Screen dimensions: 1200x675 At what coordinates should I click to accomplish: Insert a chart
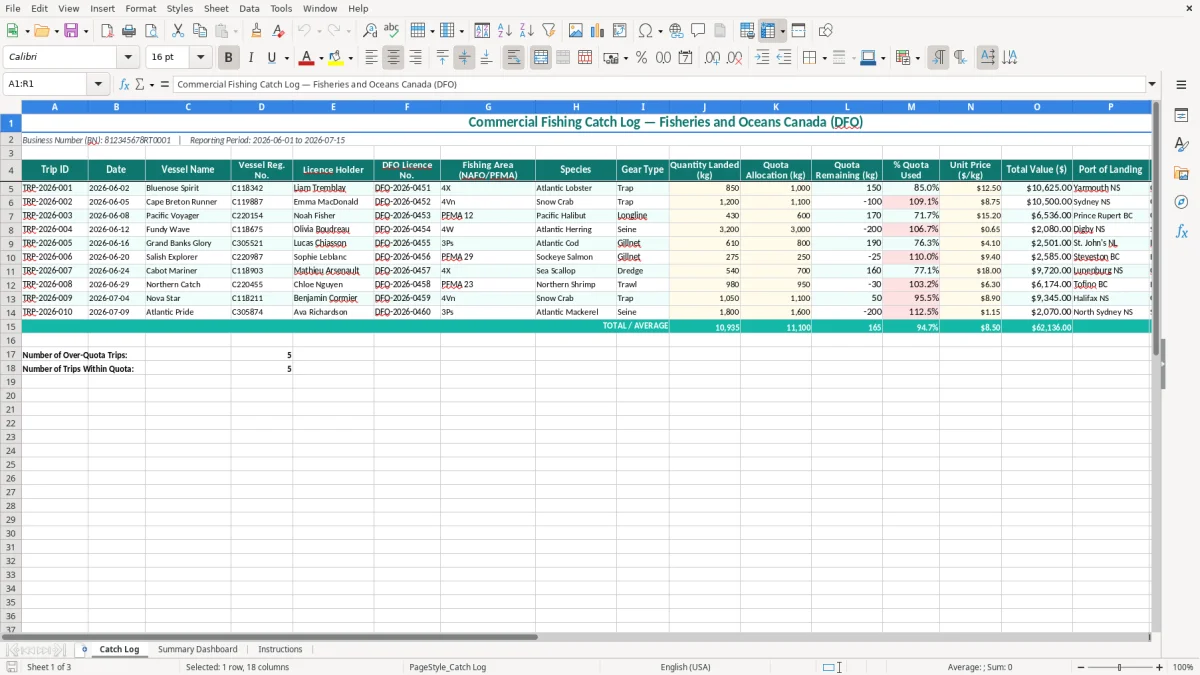[597, 31]
